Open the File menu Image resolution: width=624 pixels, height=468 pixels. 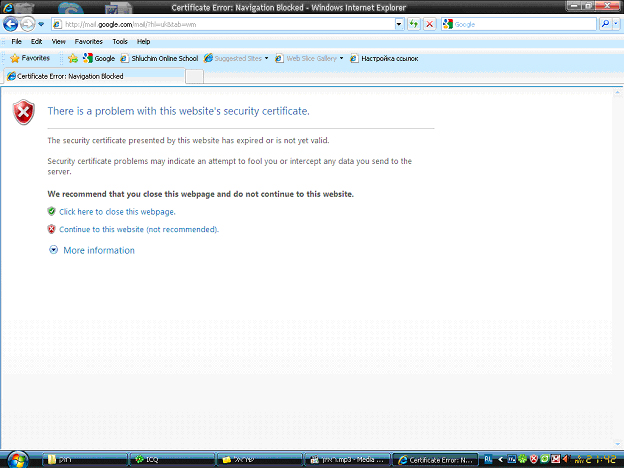(16, 41)
